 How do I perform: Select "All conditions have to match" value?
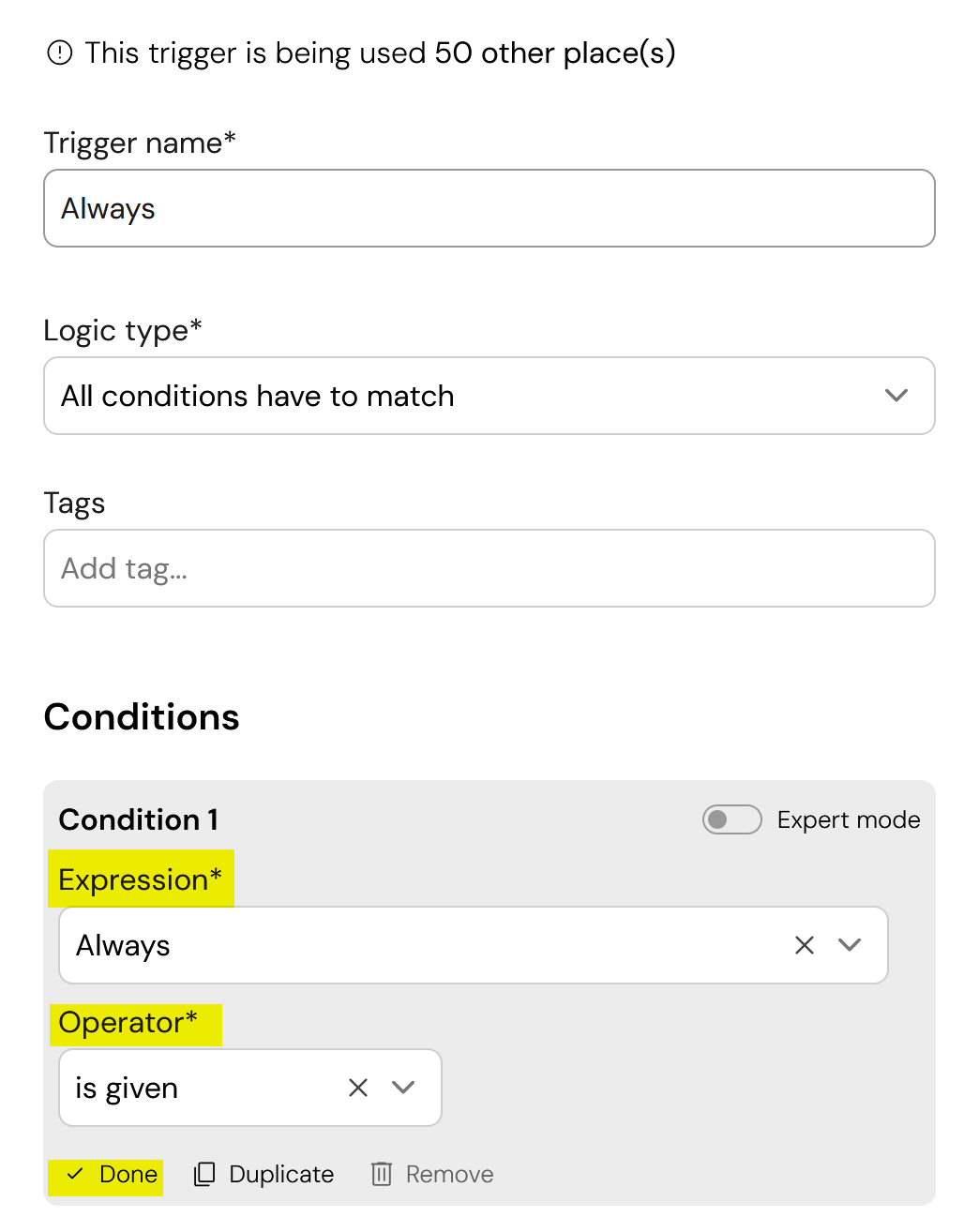coord(258,396)
